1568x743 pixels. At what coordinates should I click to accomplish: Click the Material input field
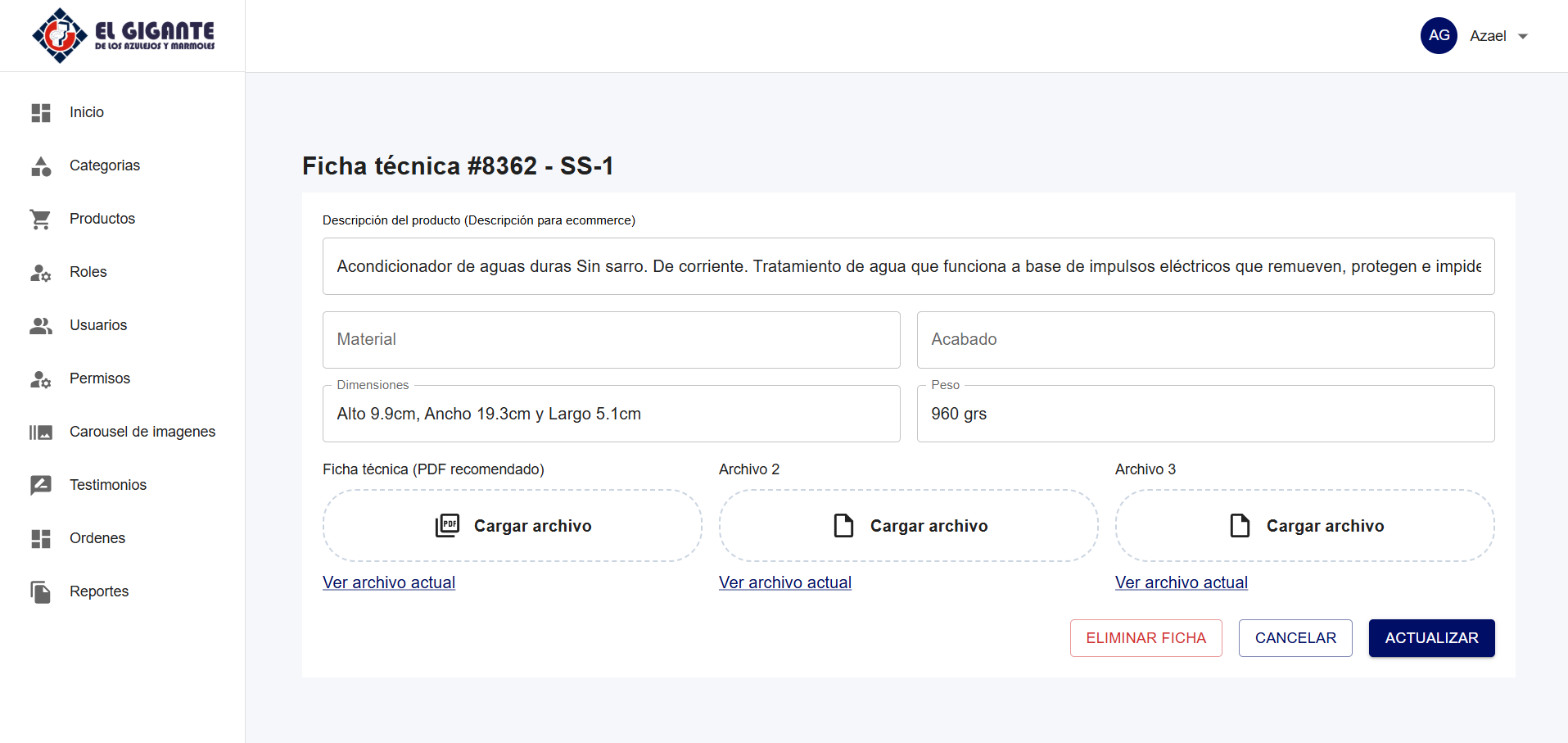click(x=611, y=340)
